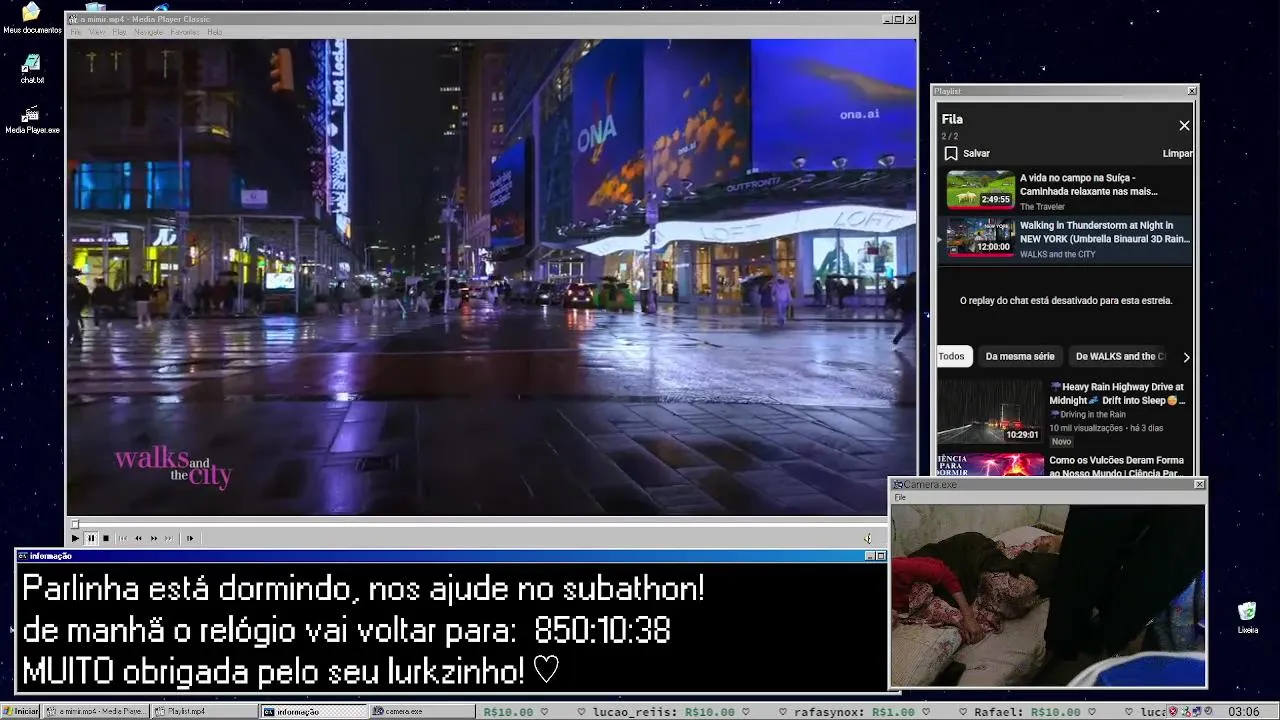Viewport: 1280px width, 720px height.
Task: Click the Media Player Classic title bar icon
Action: point(73,19)
